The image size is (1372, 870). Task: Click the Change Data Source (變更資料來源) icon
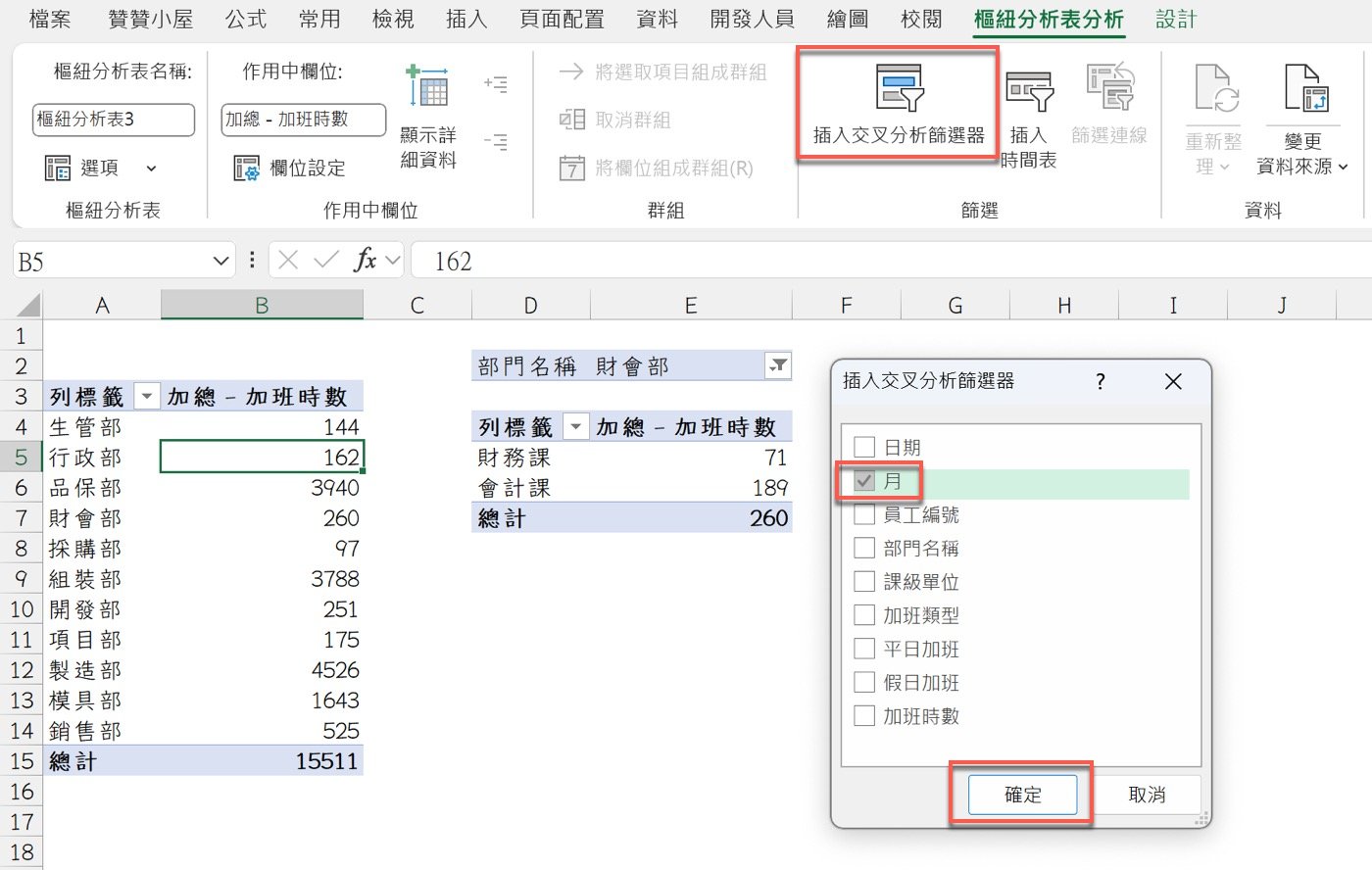(x=1304, y=89)
